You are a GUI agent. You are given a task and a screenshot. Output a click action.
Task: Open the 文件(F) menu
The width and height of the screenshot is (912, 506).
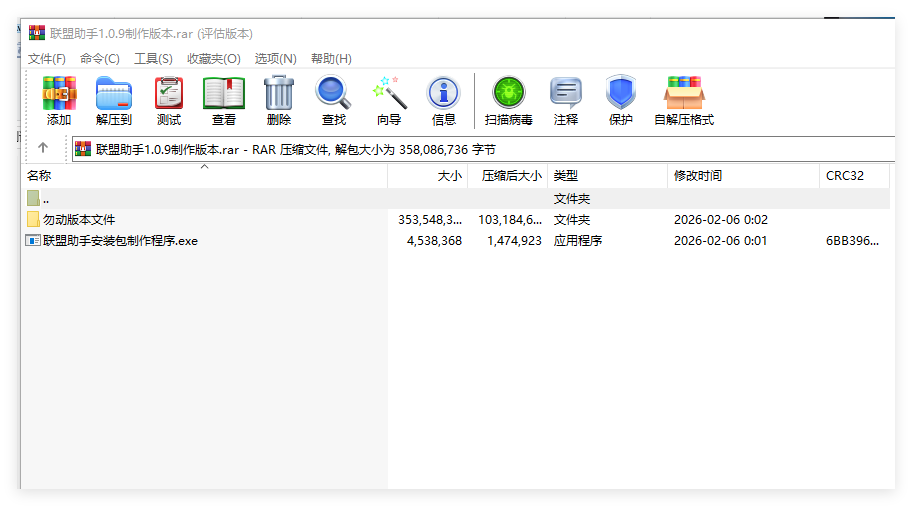pos(47,59)
